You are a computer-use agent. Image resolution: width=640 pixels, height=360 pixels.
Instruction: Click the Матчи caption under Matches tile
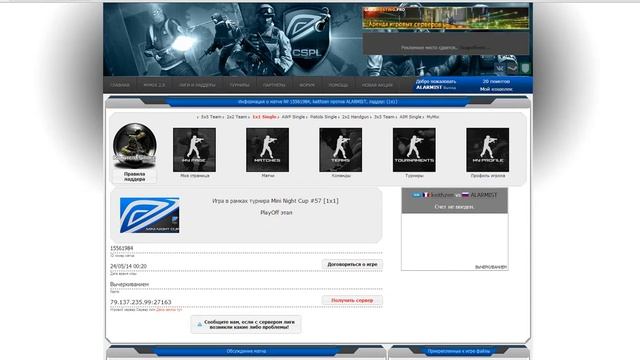coord(268,176)
